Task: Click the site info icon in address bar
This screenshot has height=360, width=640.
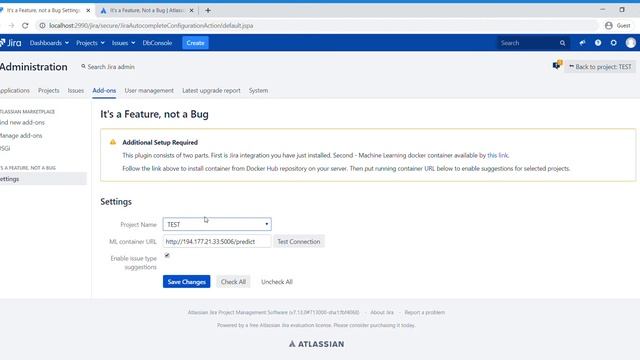Action: (42, 25)
